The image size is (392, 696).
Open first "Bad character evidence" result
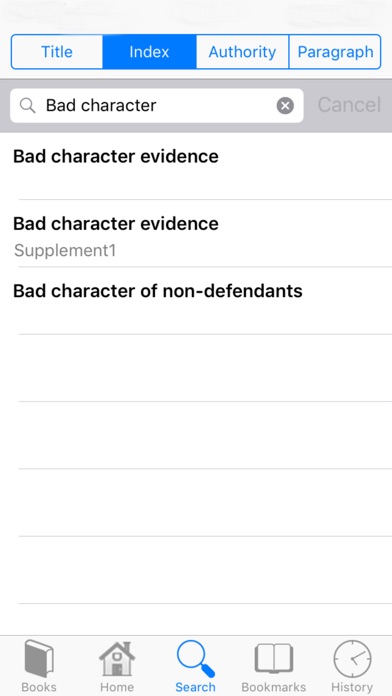(196, 166)
